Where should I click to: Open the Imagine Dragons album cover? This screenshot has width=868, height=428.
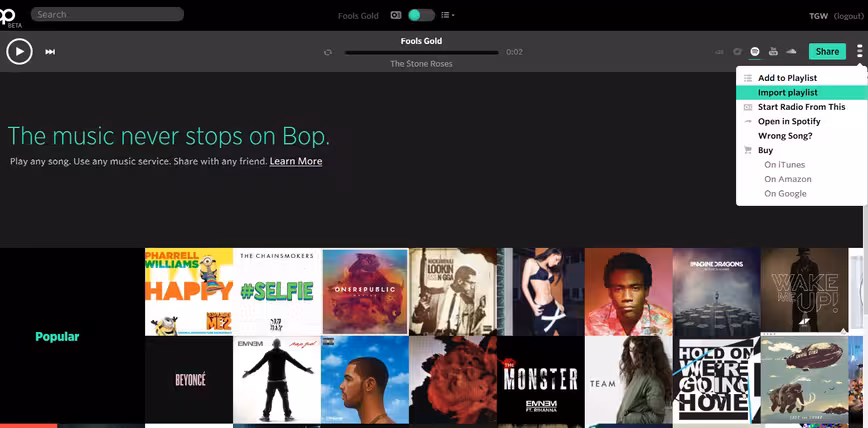coord(716,292)
